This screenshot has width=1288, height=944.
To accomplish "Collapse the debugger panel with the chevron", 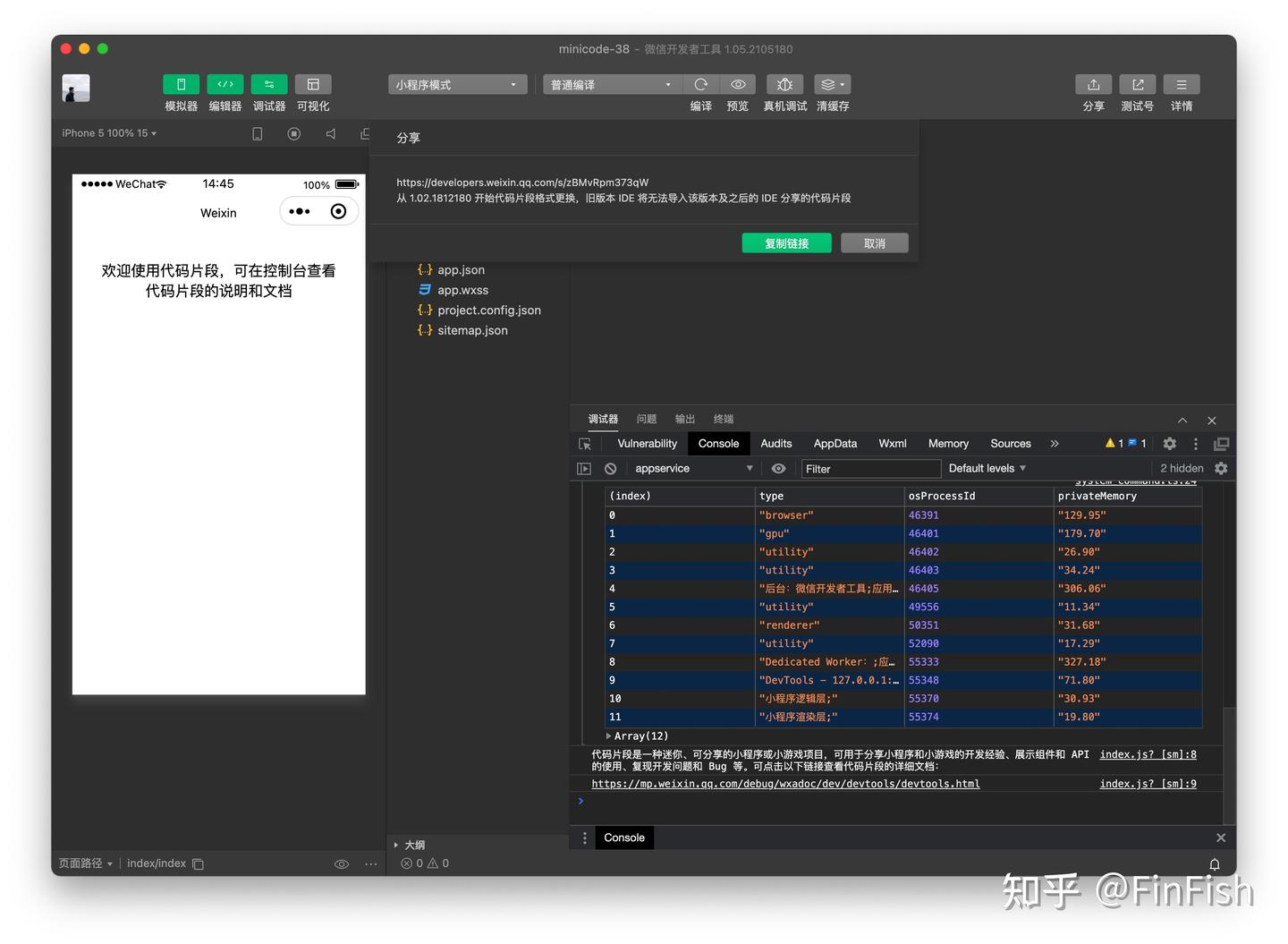I will [1182, 421].
